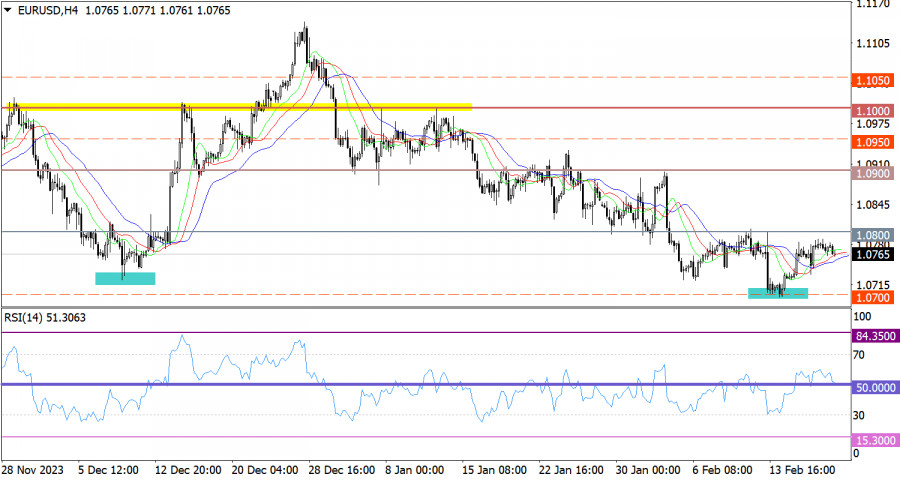900x480 pixels.
Task: Select the yellow resistance zone near 1.1000
Action: [239, 107]
